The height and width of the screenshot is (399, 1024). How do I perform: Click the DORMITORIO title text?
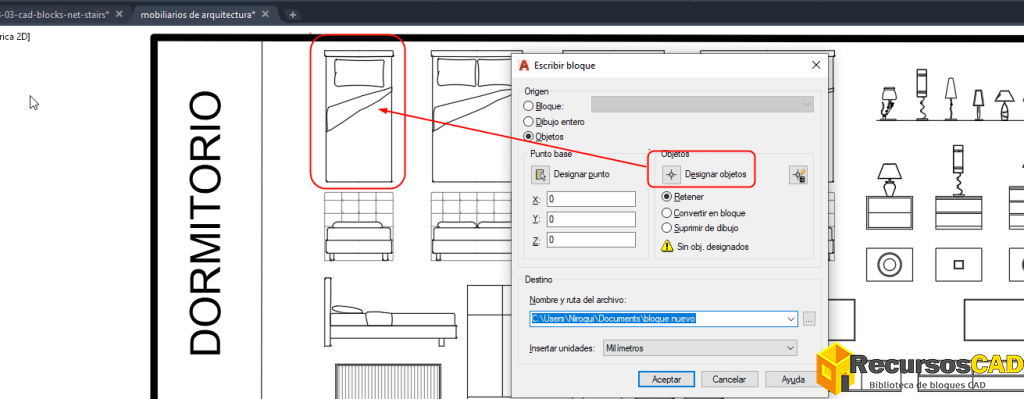[x=205, y=223]
